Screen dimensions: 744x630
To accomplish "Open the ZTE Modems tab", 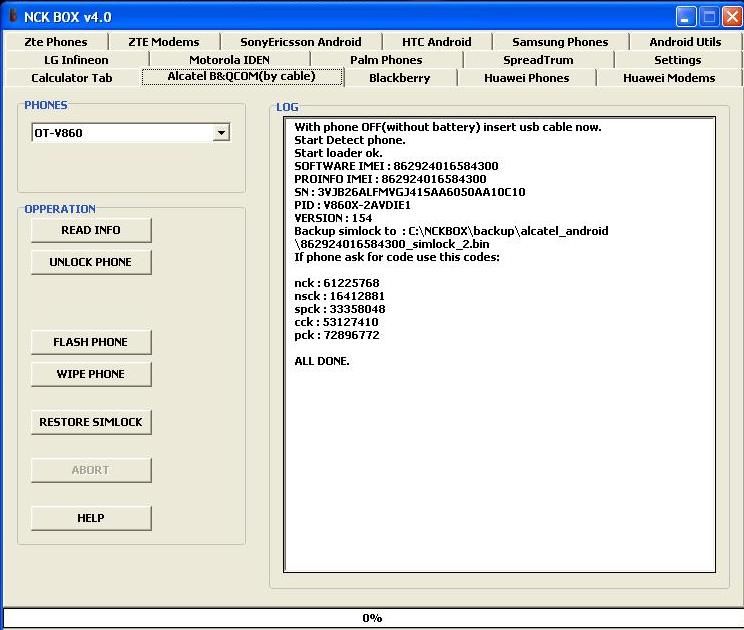I will (x=164, y=42).
